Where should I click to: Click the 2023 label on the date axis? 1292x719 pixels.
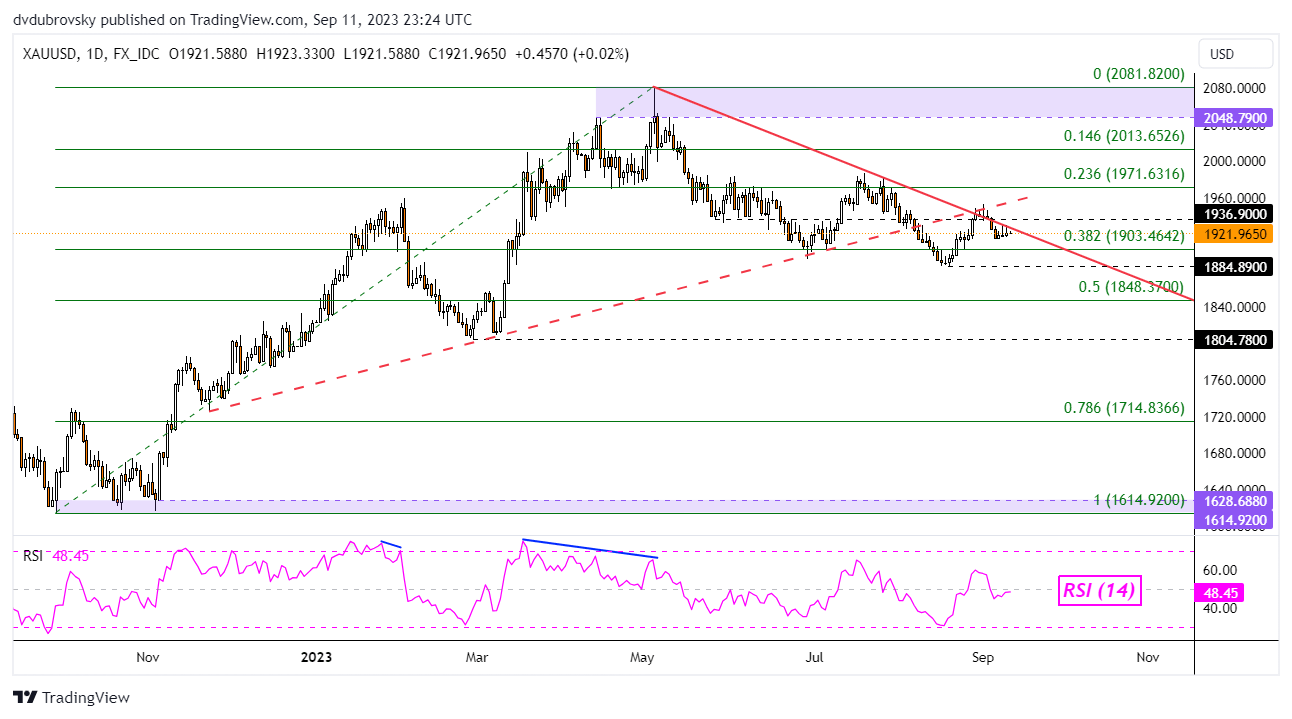coord(314,658)
